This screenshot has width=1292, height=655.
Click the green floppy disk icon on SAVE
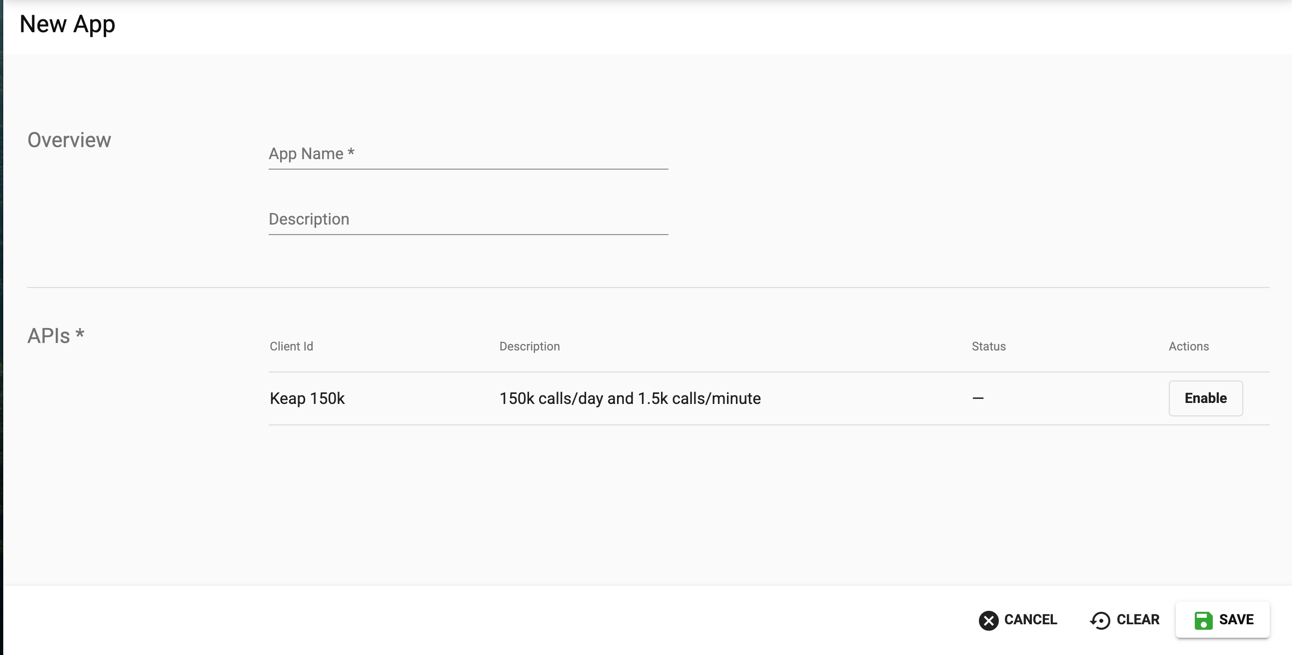(1200, 620)
